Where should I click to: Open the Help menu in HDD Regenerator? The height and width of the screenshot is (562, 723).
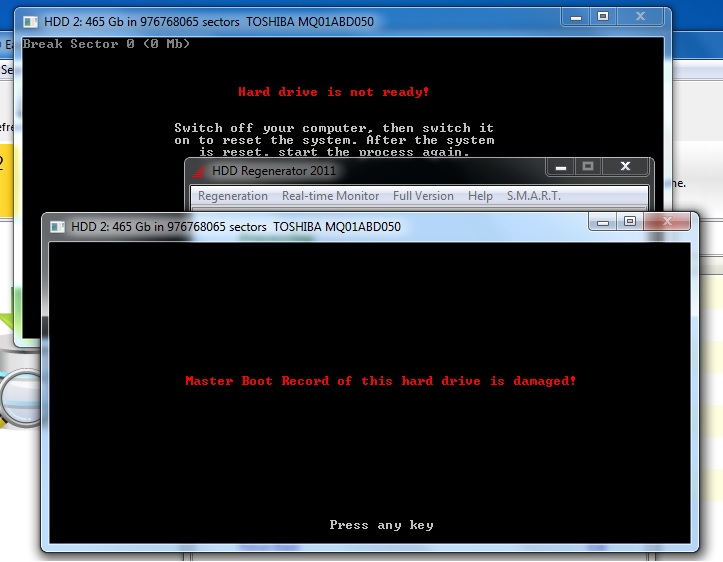pos(480,196)
